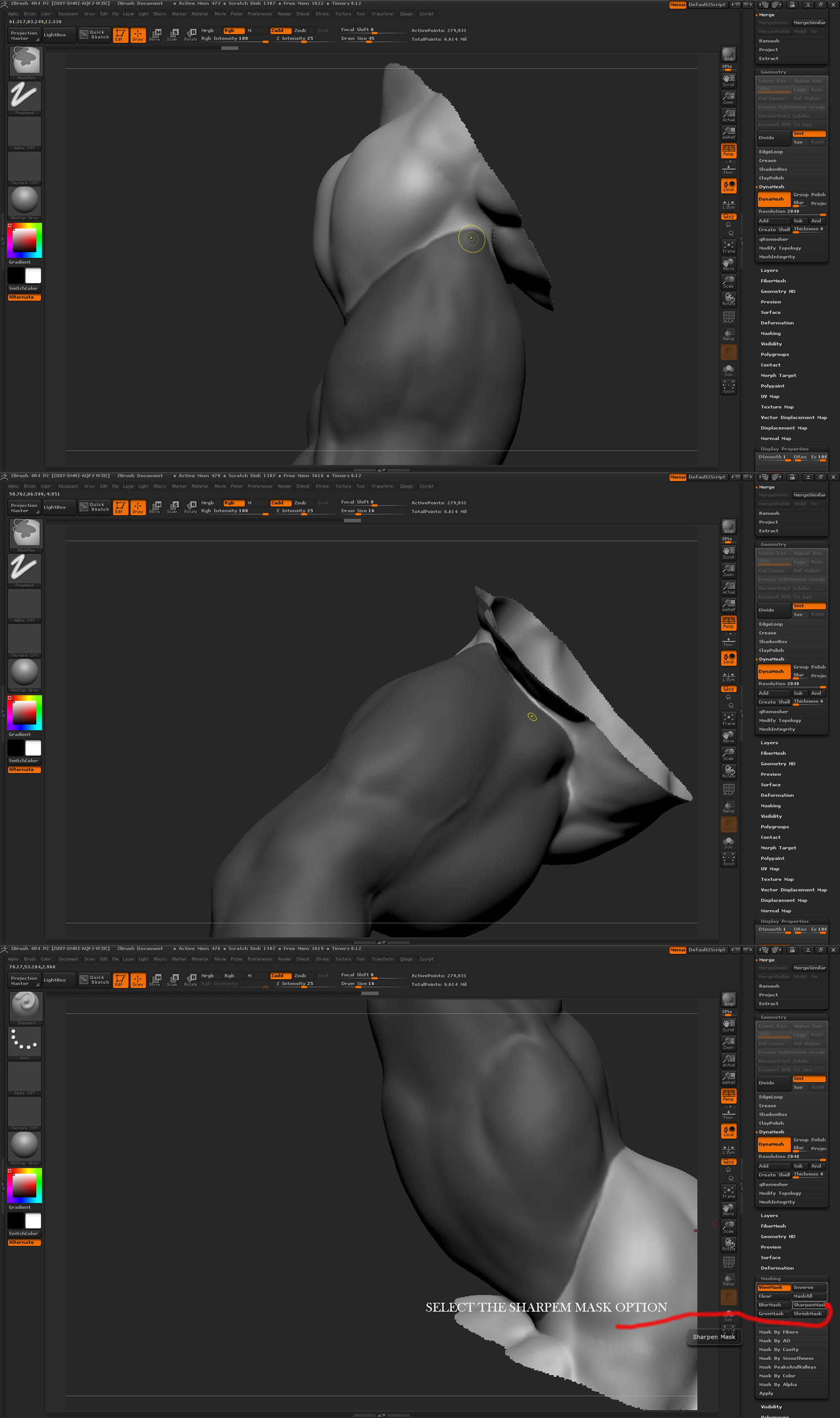Toggle Zsub mode in top window
The height and width of the screenshot is (1418, 840).
[x=300, y=30]
